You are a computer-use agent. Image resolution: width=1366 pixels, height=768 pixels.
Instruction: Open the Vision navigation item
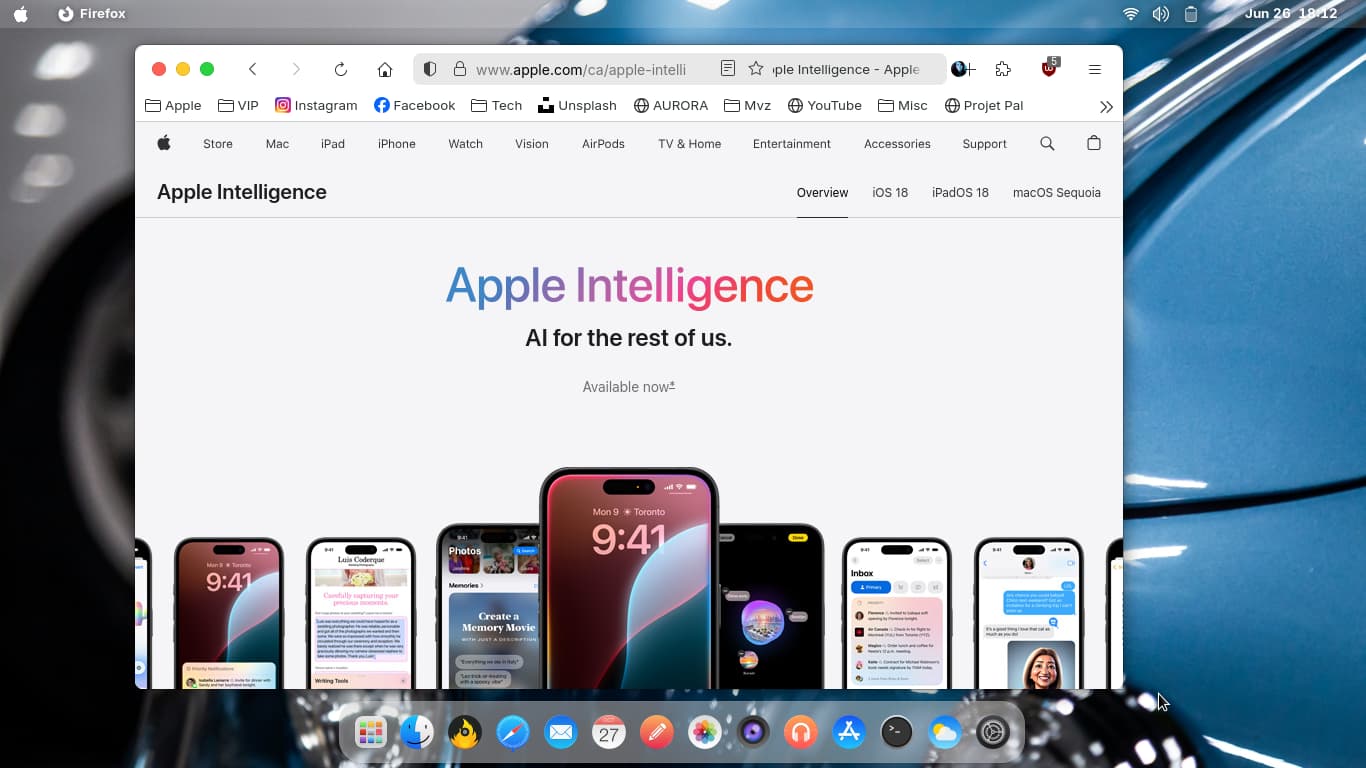[x=532, y=144]
